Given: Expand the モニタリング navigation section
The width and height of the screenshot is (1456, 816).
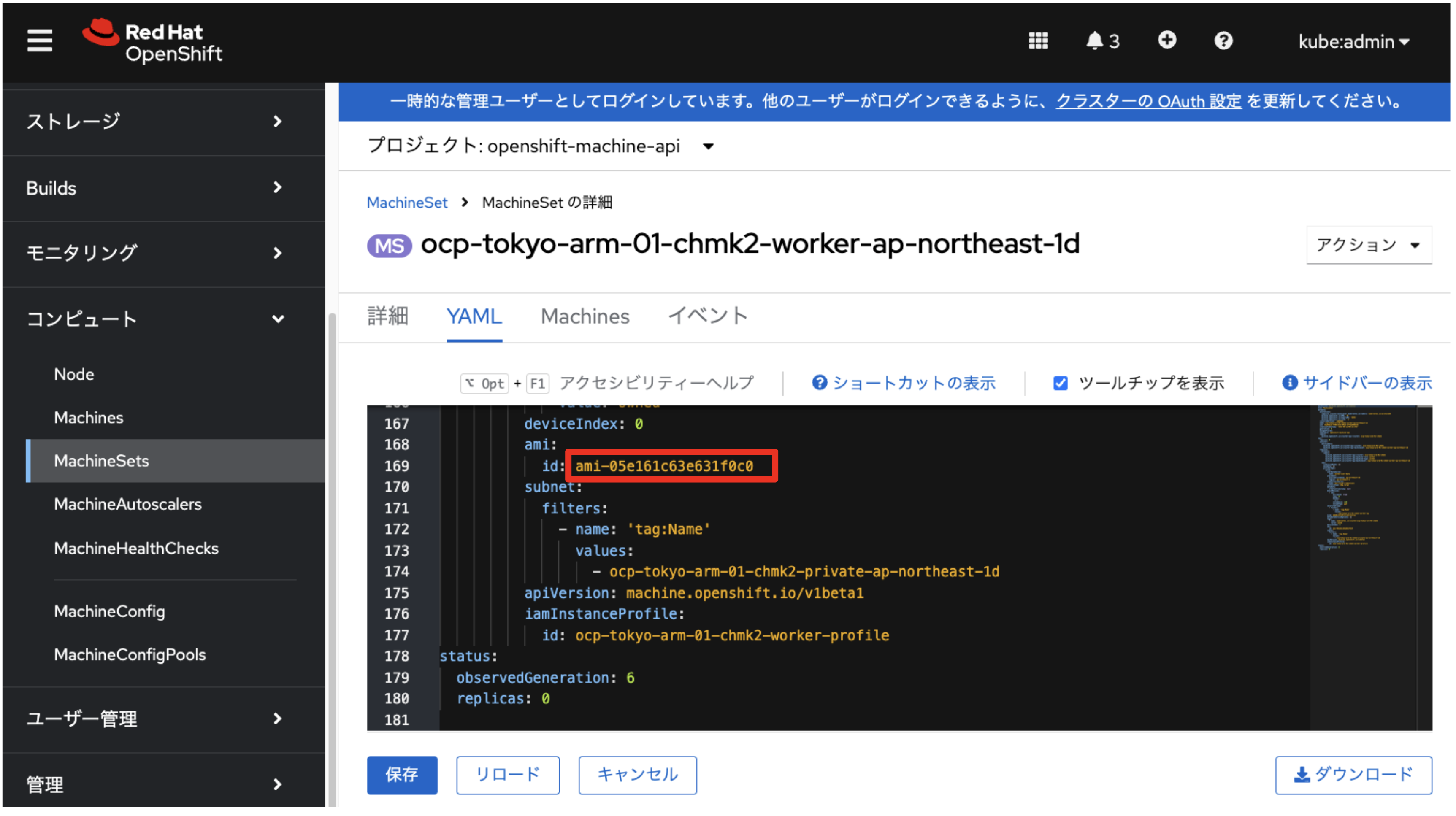Looking at the screenshot, I should pos(163,254).
